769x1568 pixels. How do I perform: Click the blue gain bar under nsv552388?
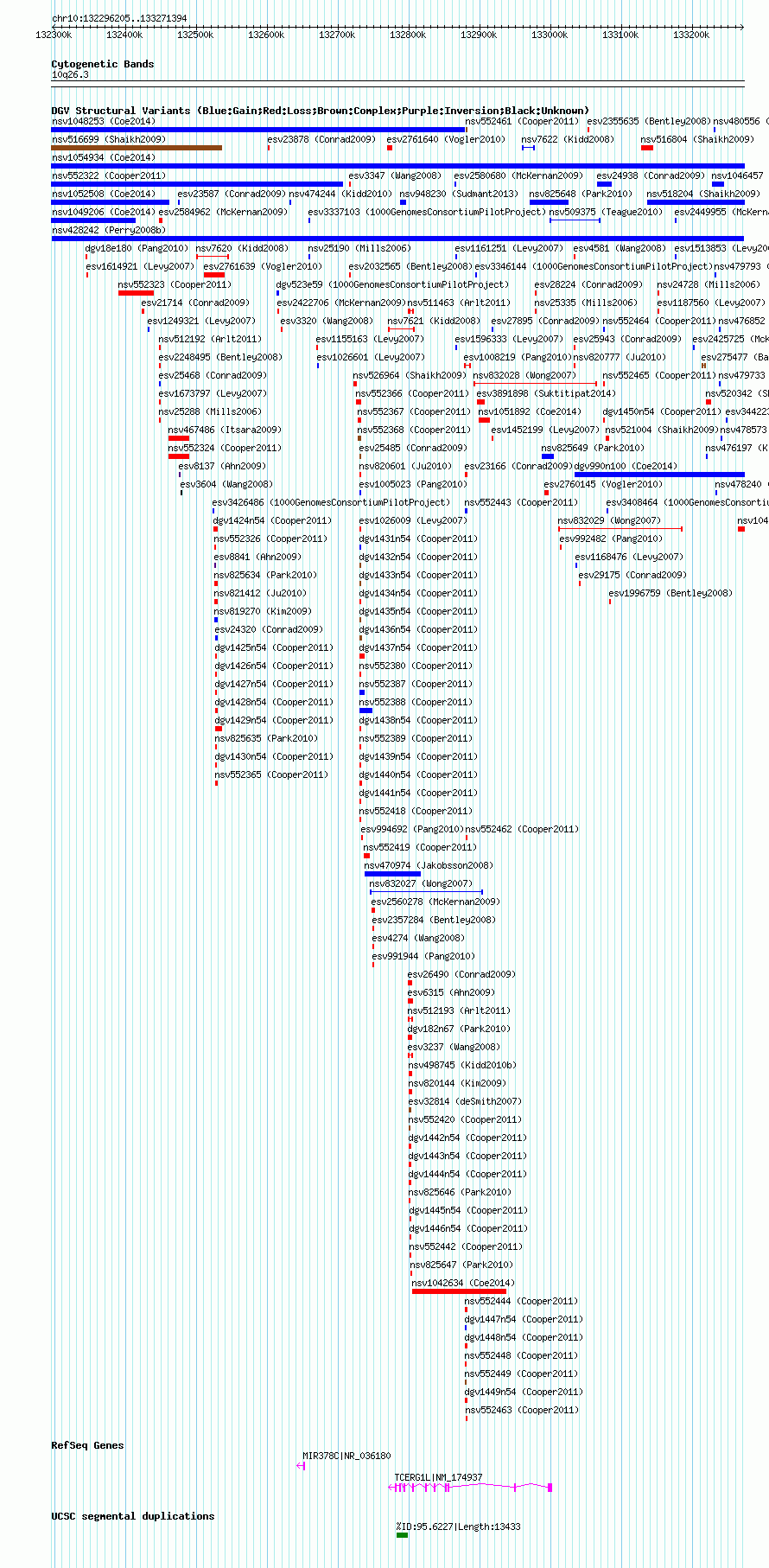(x=366, y=711)
